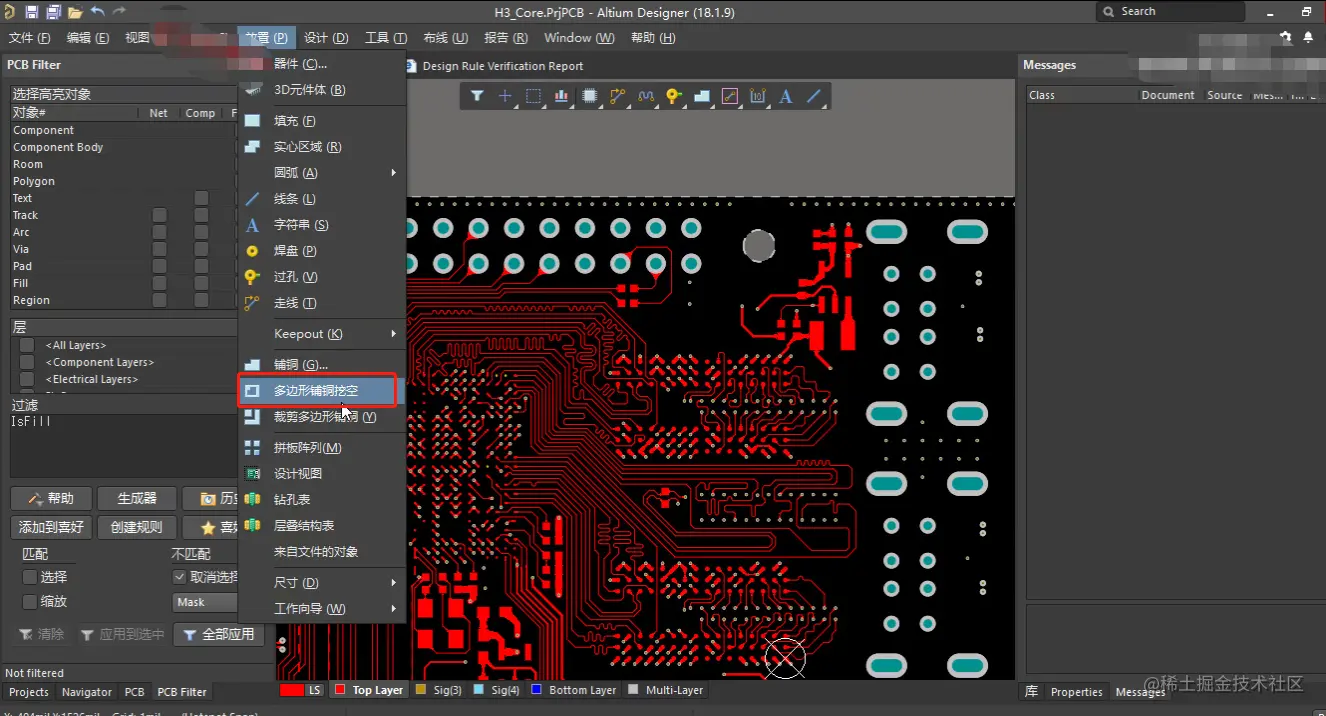The width and height of the screenshot is (1326, 716).
Task: Click the 帮助 helper button
Action: click(x=51, y=499)
